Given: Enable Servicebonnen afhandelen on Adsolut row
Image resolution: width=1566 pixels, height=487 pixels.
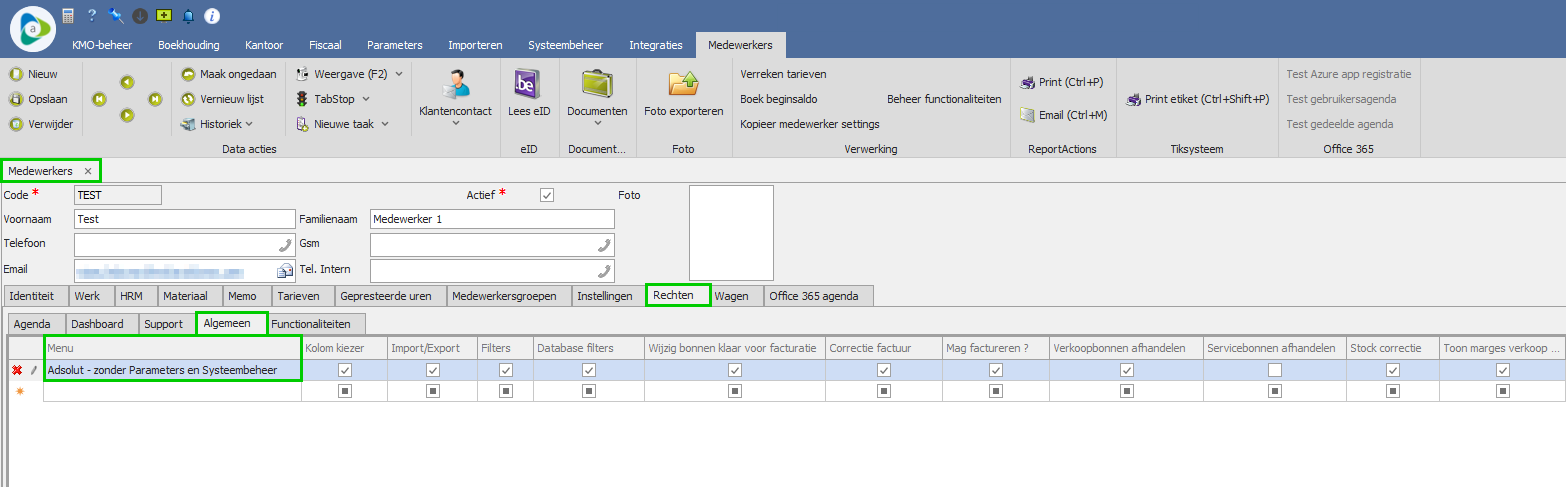Looking at the screenshot, I should tap(1274, 370).
